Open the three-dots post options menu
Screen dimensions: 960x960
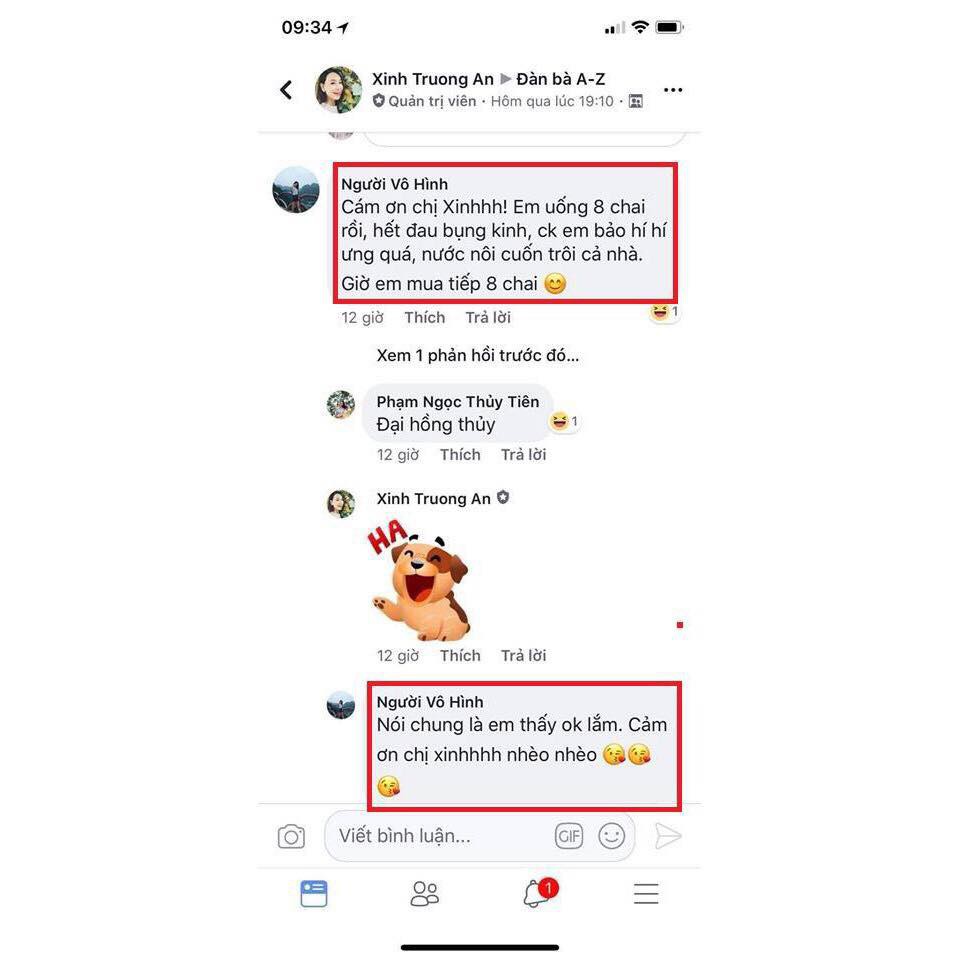tap(673, 90)
